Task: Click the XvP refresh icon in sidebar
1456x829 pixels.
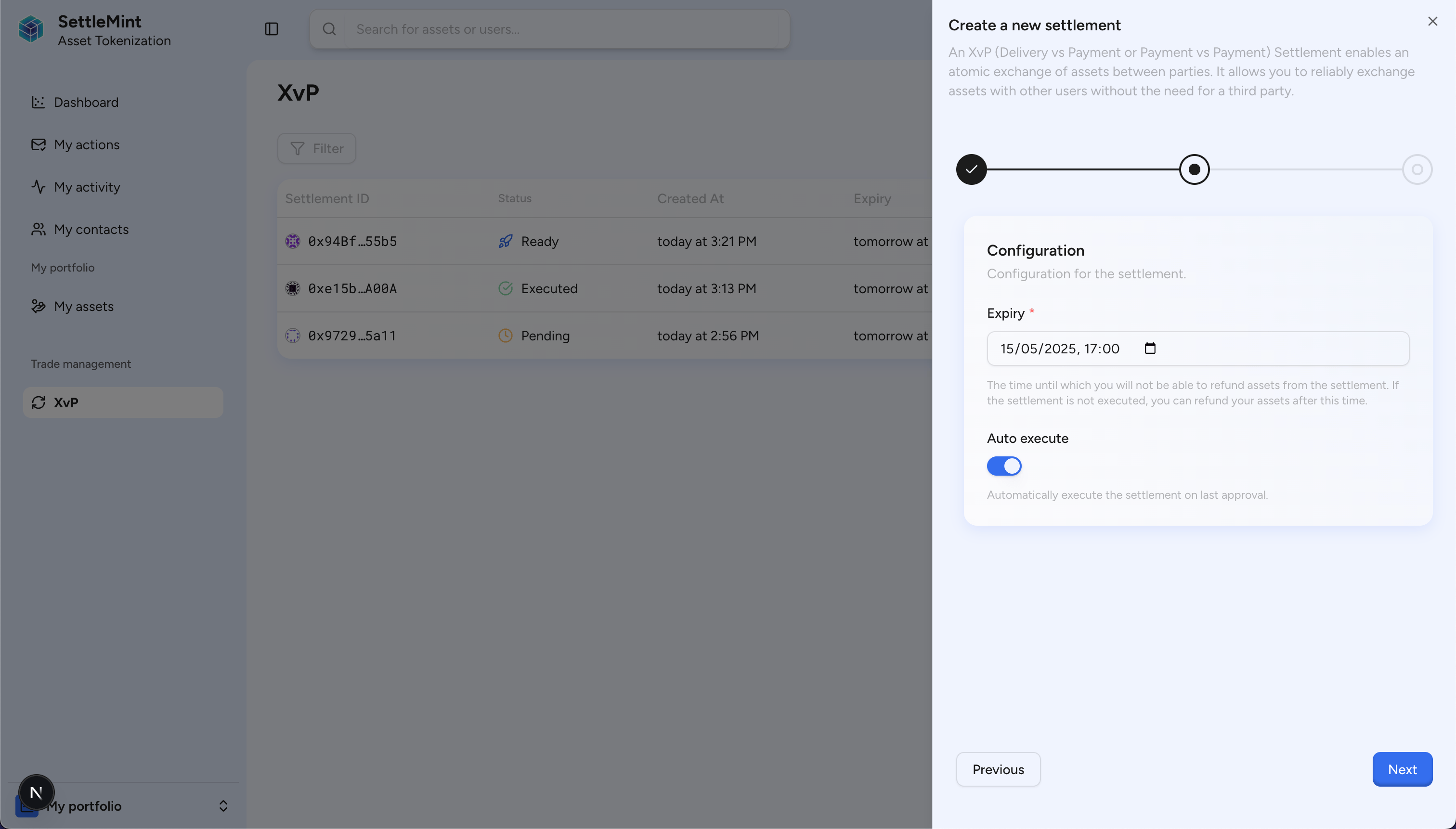Action: [38, 402]
